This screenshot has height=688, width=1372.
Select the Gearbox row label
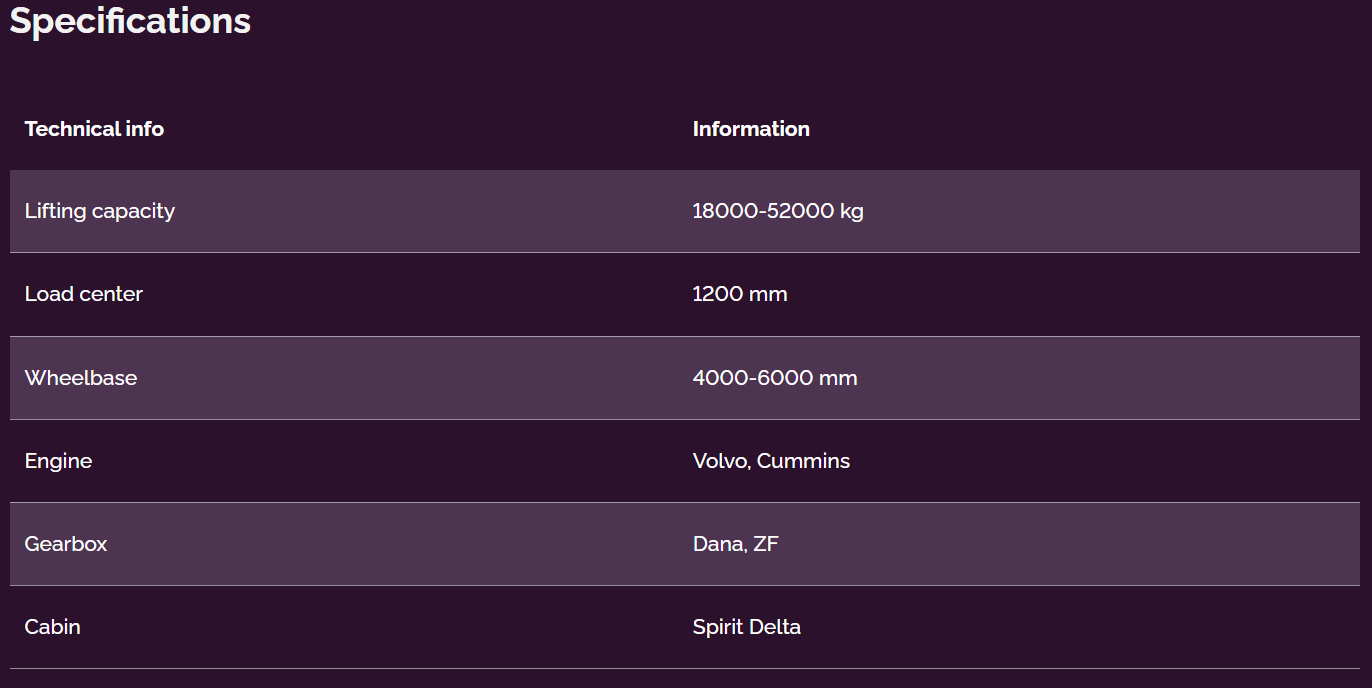click(66, 544)
